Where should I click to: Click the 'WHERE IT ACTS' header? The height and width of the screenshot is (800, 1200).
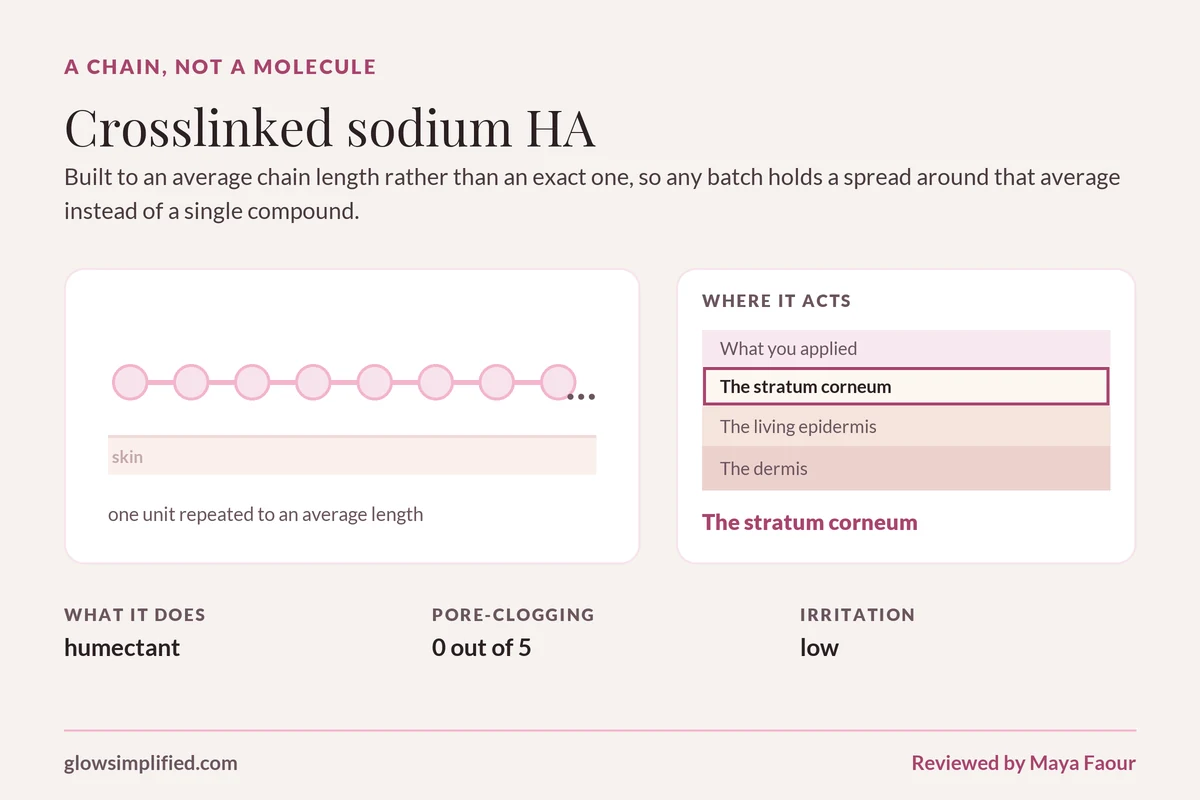pos(777,301)
